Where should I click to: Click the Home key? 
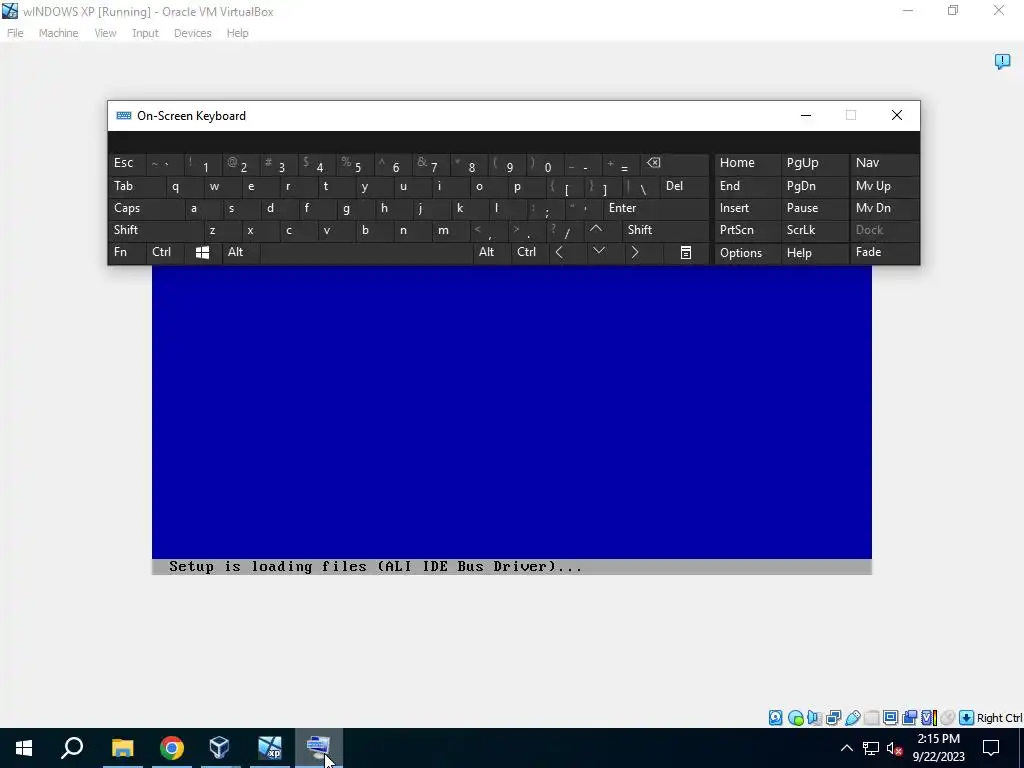[x=747, y=163]
